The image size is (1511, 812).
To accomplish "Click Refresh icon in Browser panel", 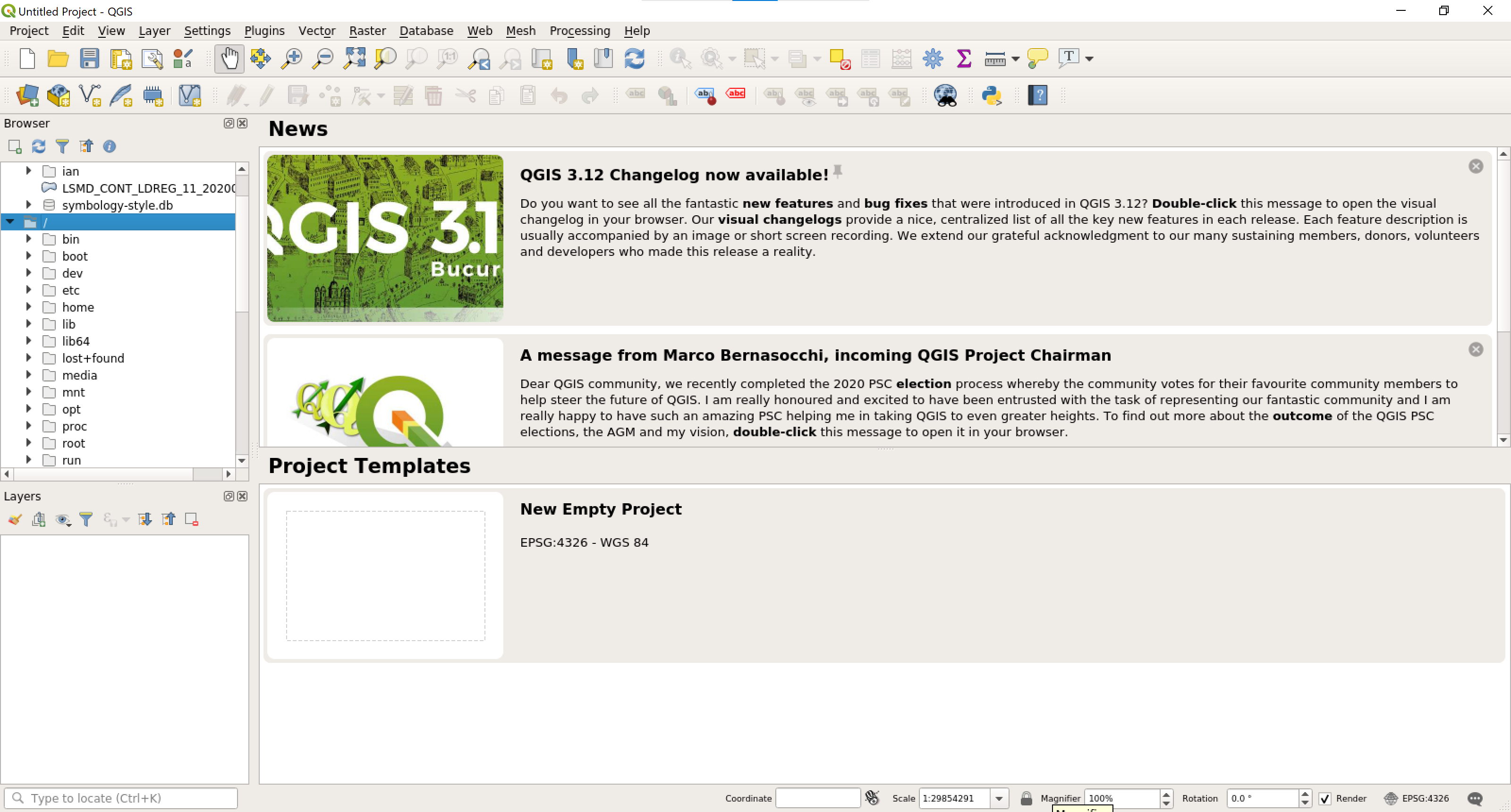I will click(x=39, y=146).
